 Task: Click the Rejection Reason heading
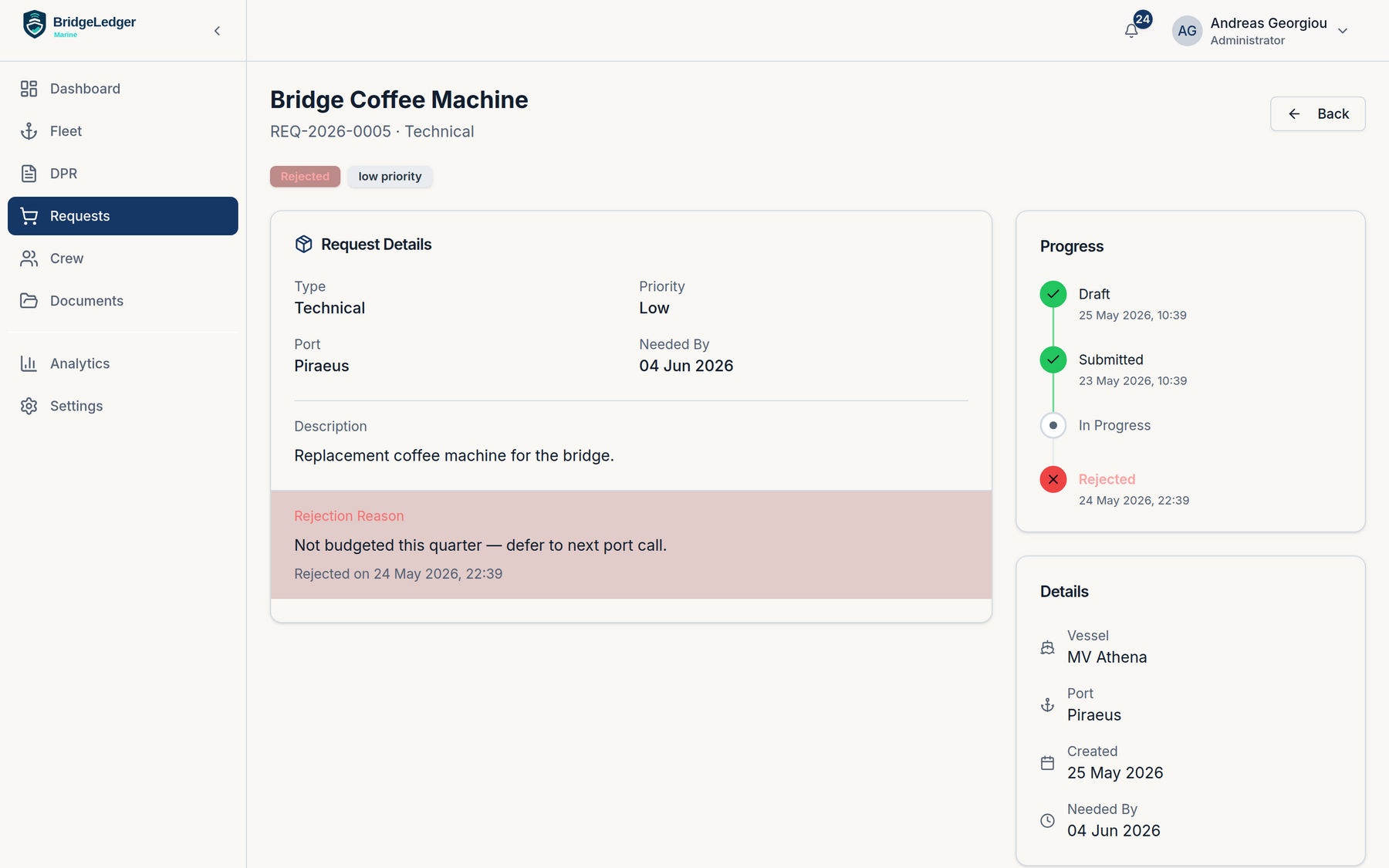point(349,516)
